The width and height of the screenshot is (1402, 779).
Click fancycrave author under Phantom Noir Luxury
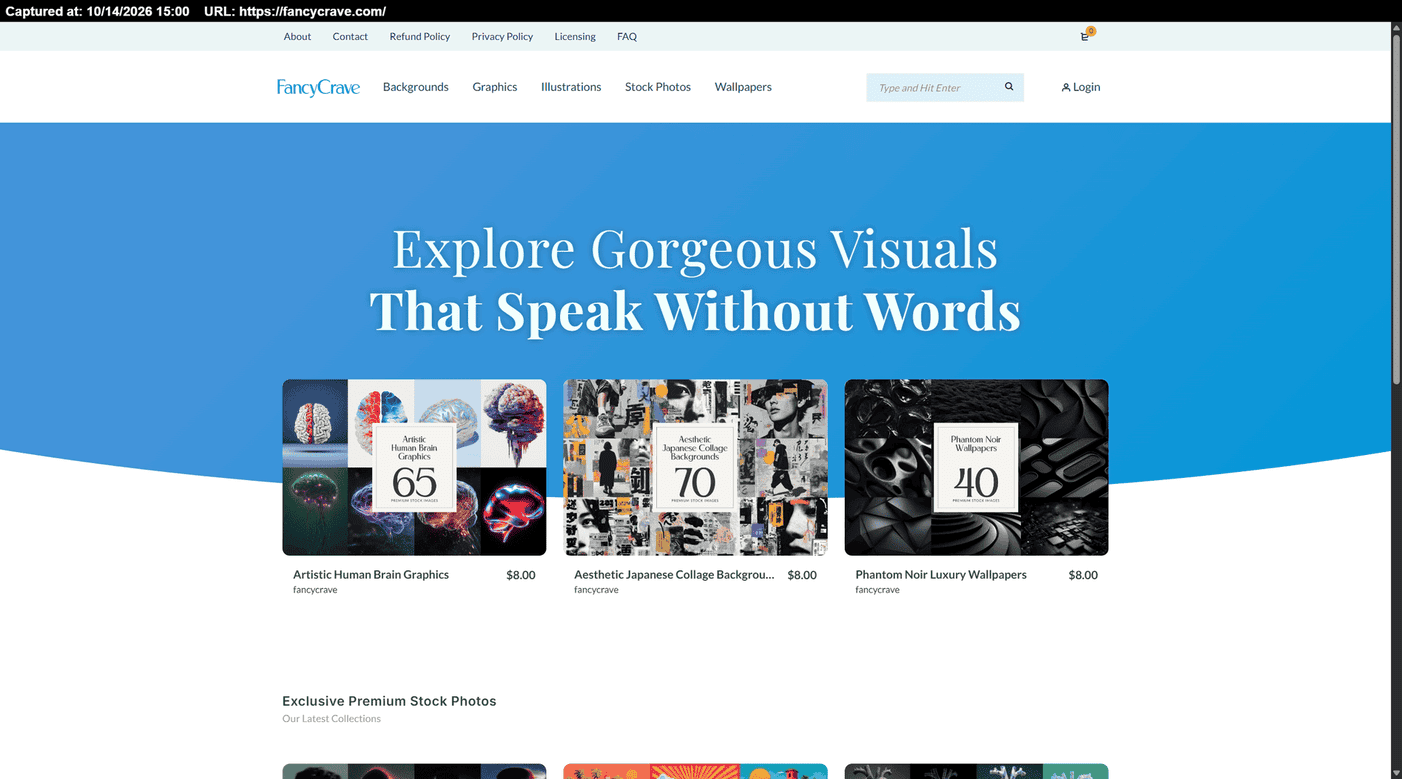877,590
